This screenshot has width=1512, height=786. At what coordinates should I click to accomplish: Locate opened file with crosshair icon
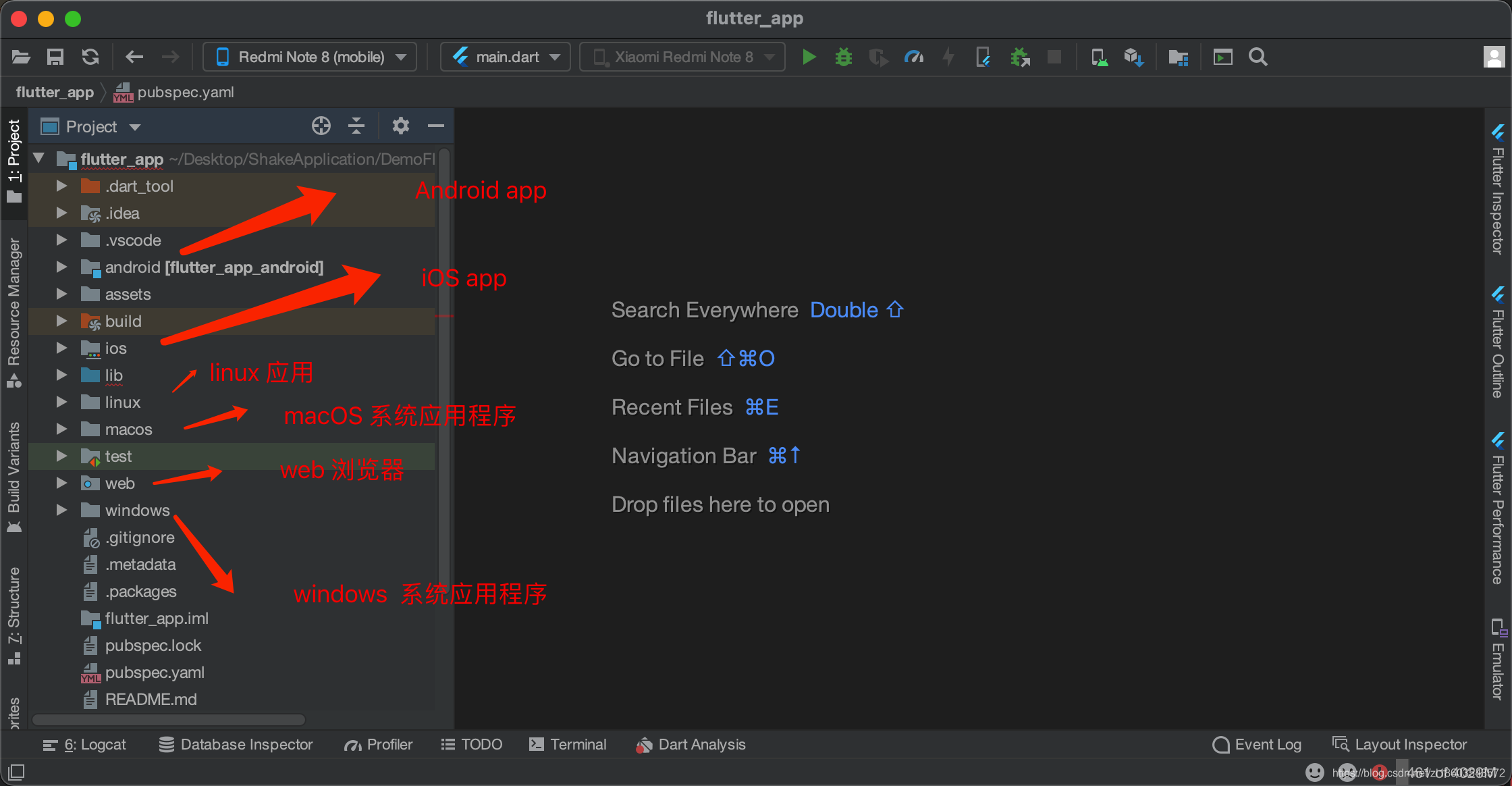click(321, 126)
